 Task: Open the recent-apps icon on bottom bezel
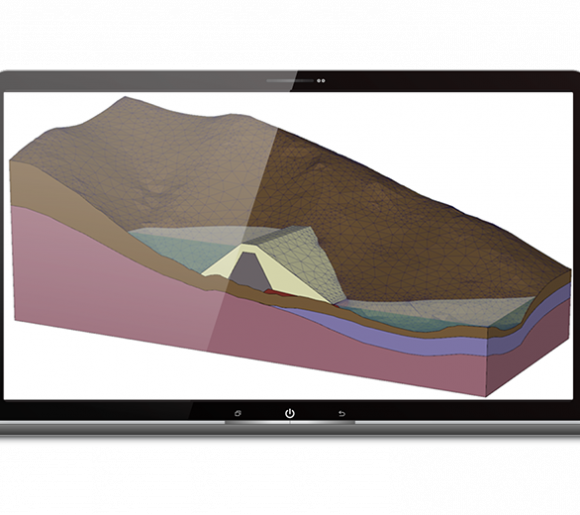[x=238, y=413]
